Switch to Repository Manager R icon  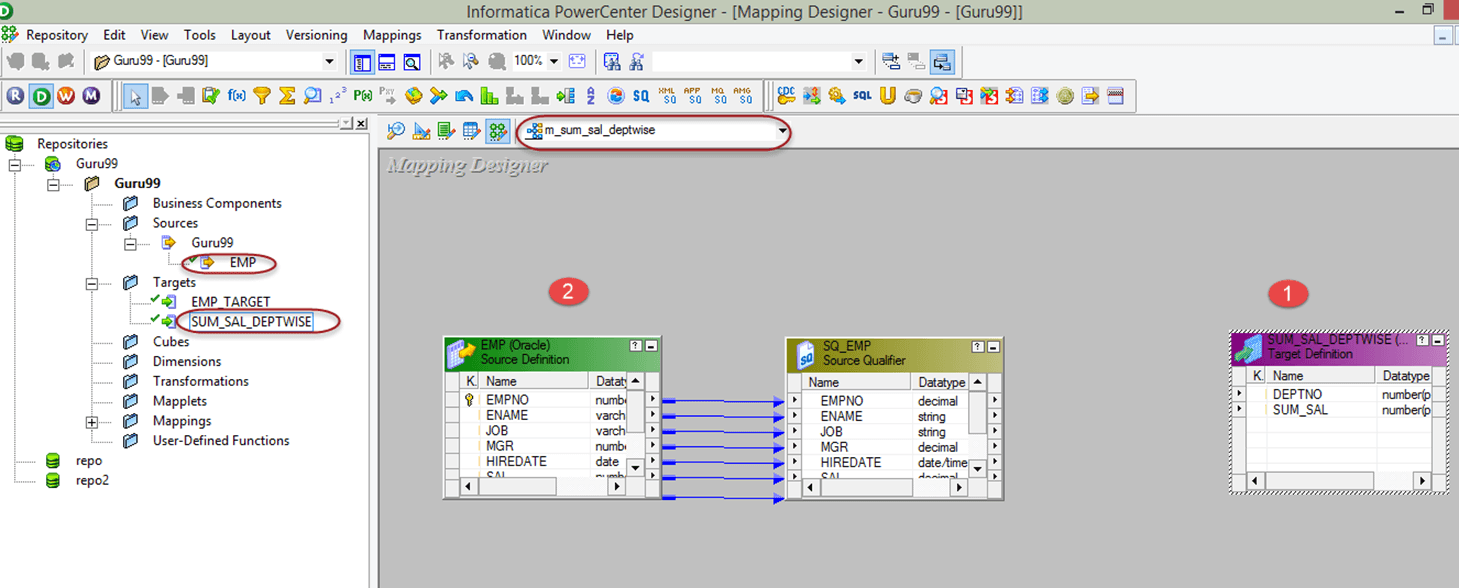(16, 96)
